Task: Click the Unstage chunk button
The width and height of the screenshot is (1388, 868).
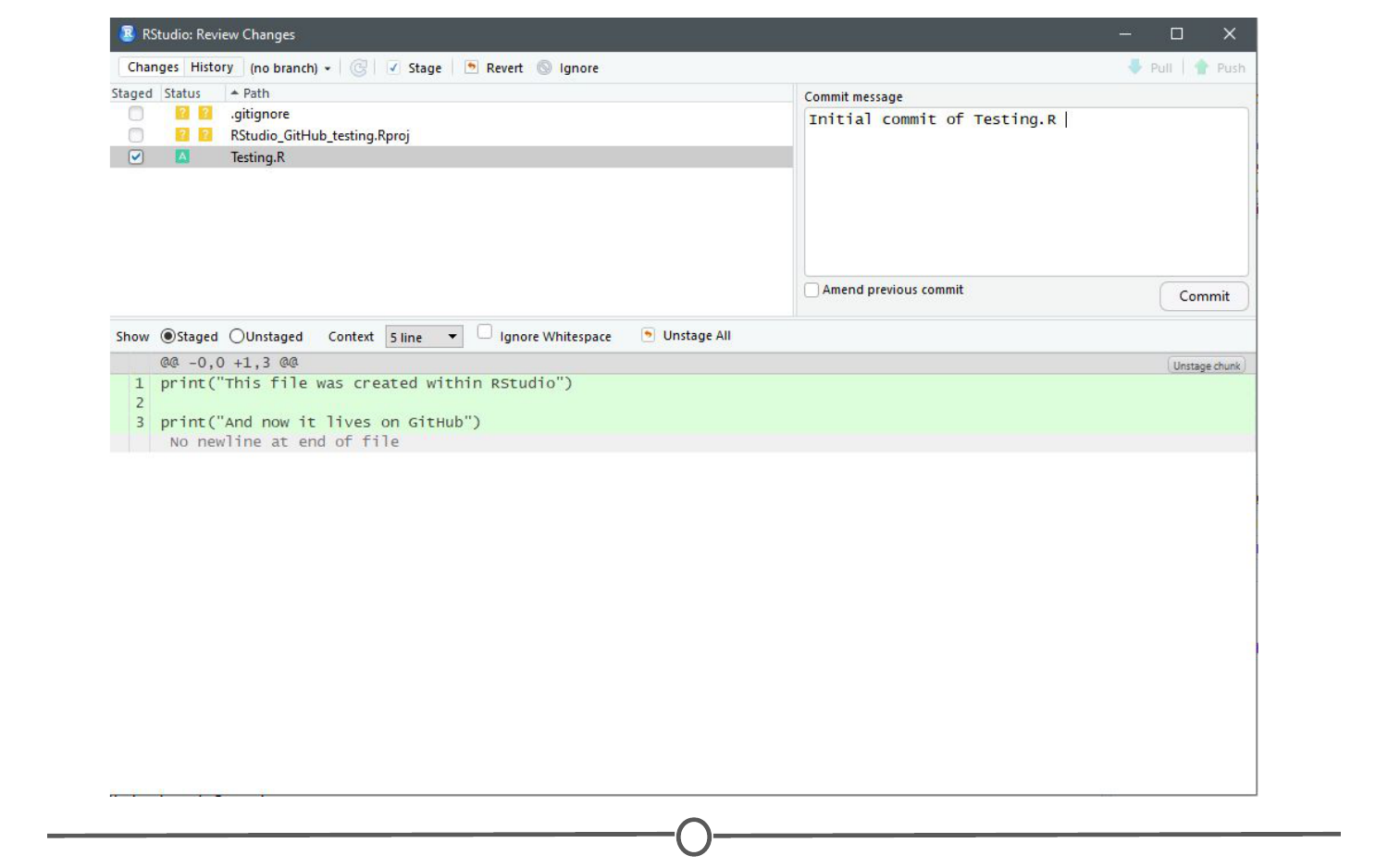Action: click(x=1206, y=366)
